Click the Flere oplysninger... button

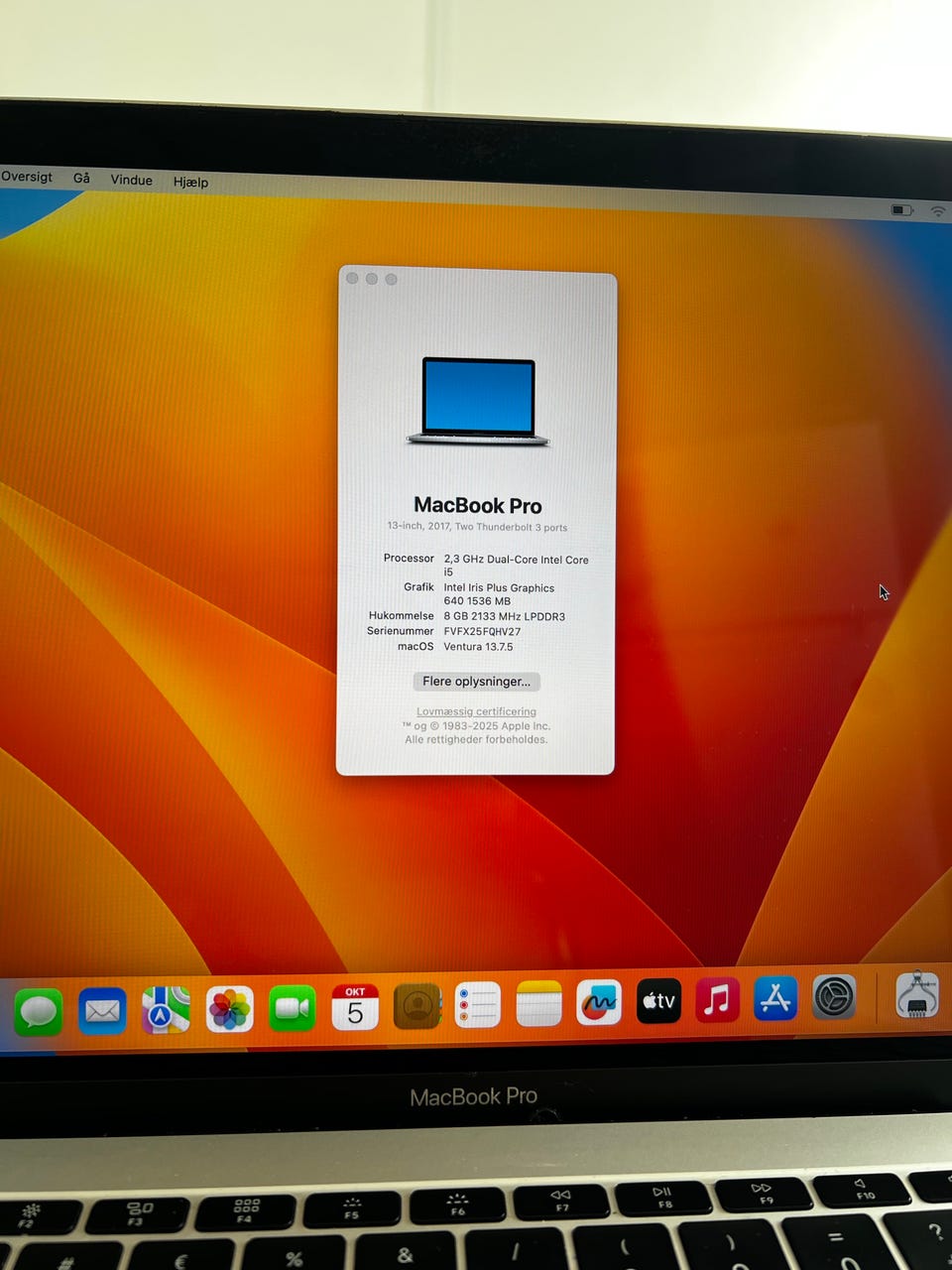point(476,682)
